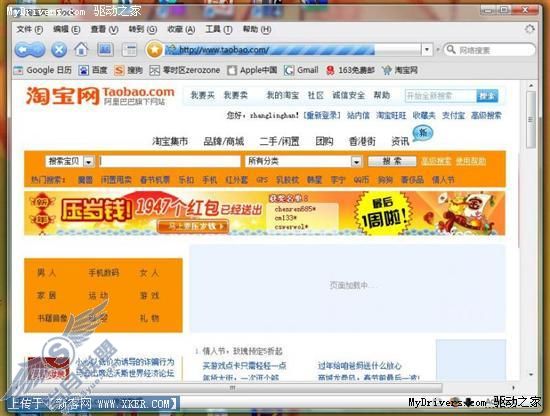The width and height of the screenshot is (550, 416).
Task: Click 我的淘宝 link
Action: [283, 95]
